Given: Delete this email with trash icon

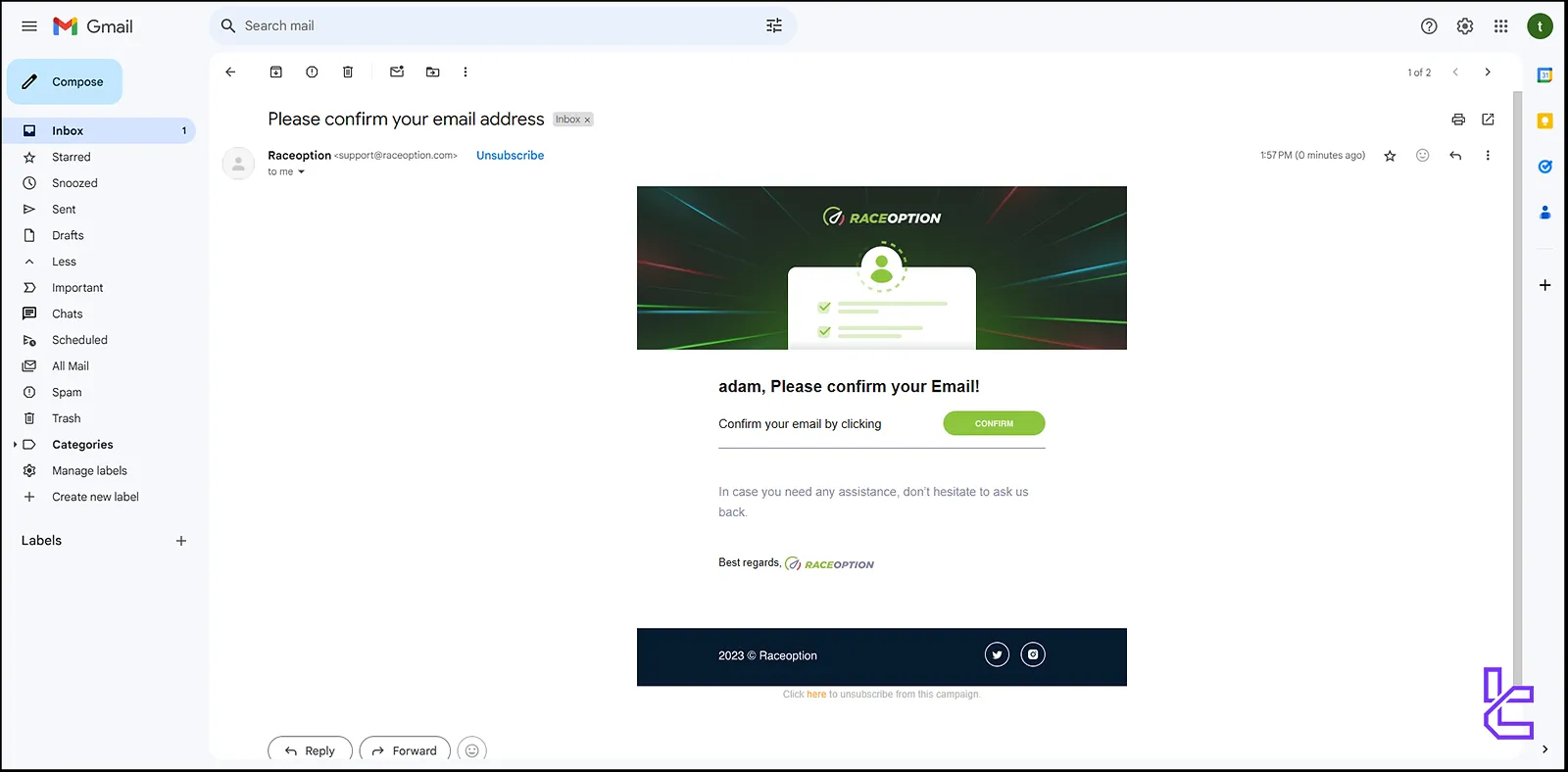Looking at the screenshot, I should pos(348,72).
